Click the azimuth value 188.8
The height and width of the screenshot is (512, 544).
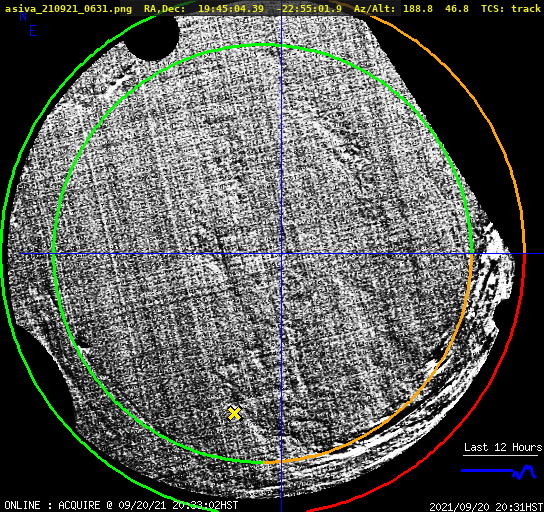pyautogui.click(x=418, y=8)
